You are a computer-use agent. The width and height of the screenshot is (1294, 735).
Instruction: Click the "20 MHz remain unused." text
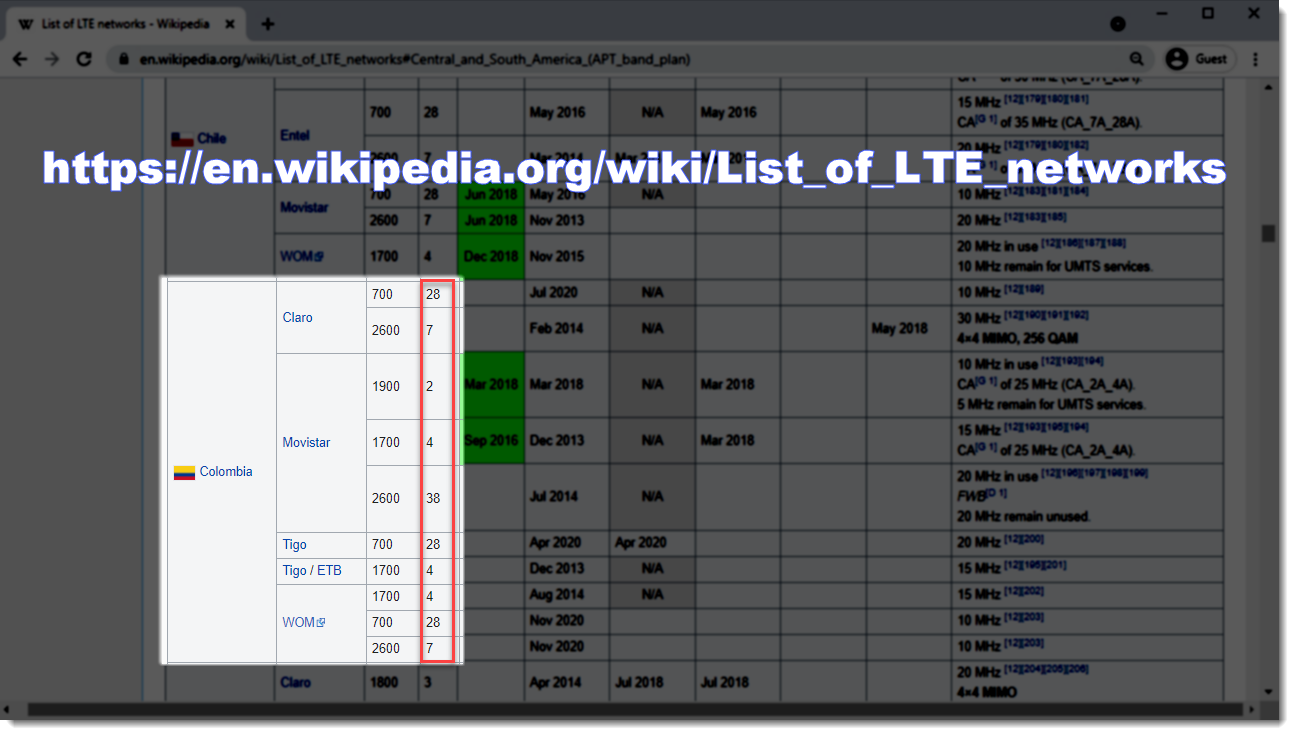(1023, 517)
